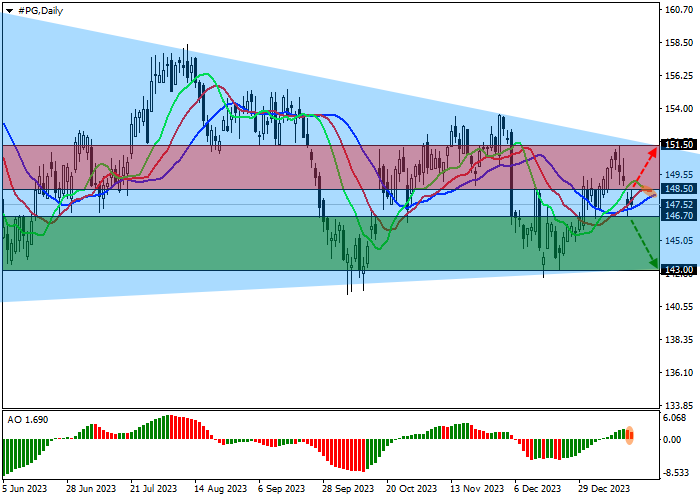
Task: Click the 160.70 price scale value
Action: coord(678,10)
